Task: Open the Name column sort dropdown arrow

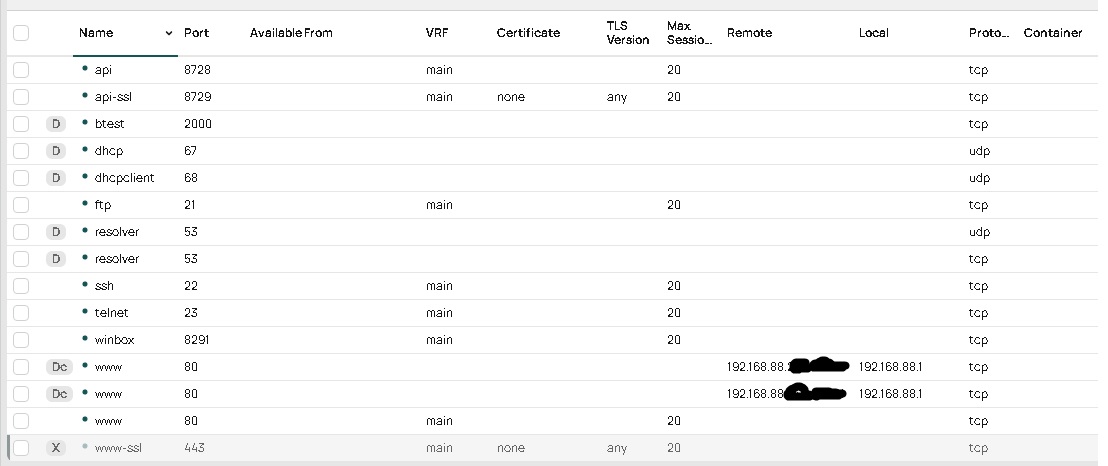Action: (x=168, y=34)
